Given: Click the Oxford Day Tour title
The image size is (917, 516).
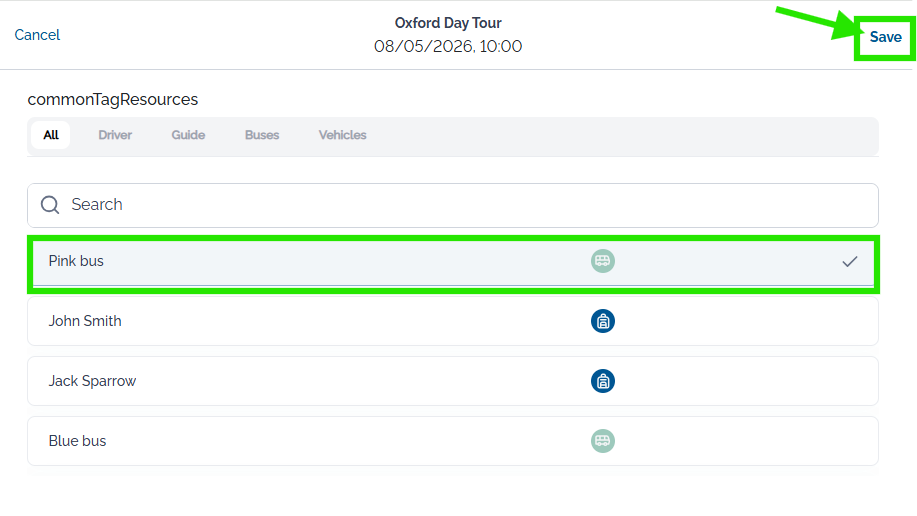Looking at the screenshot, I should point(448,23).
